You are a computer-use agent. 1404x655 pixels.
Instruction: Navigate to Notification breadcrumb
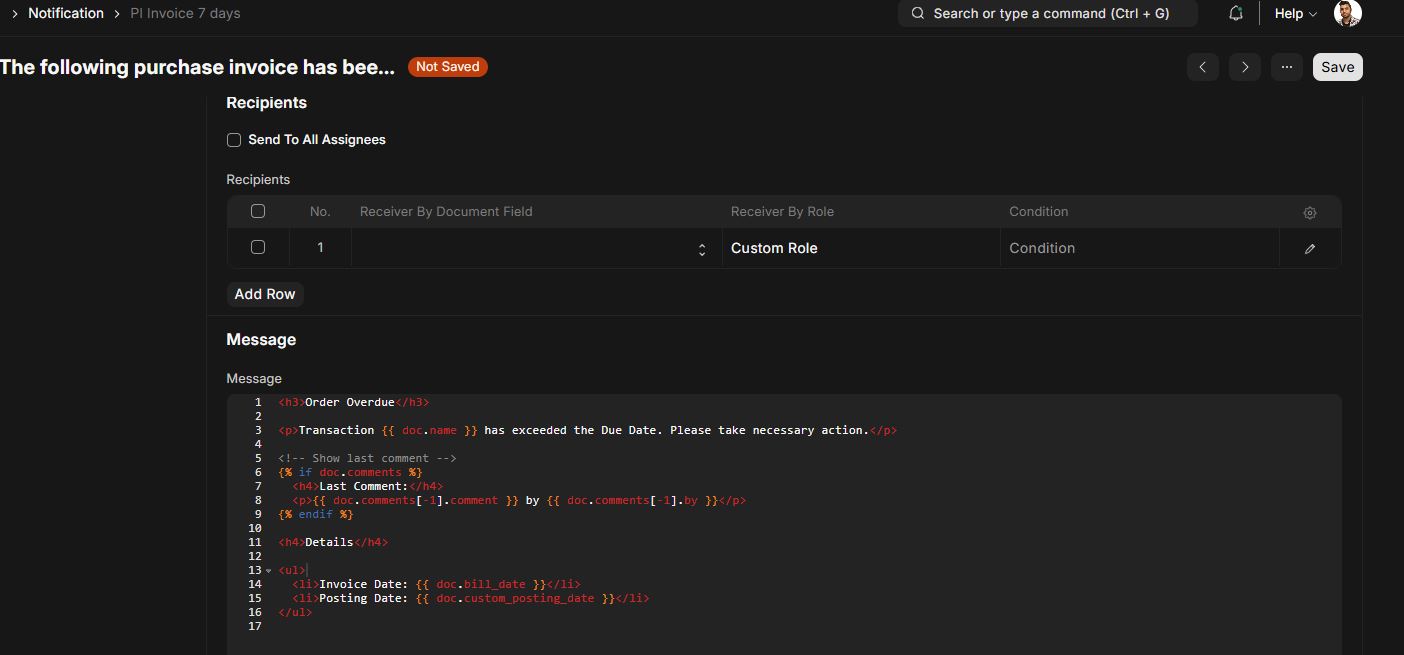click(66, 13)
